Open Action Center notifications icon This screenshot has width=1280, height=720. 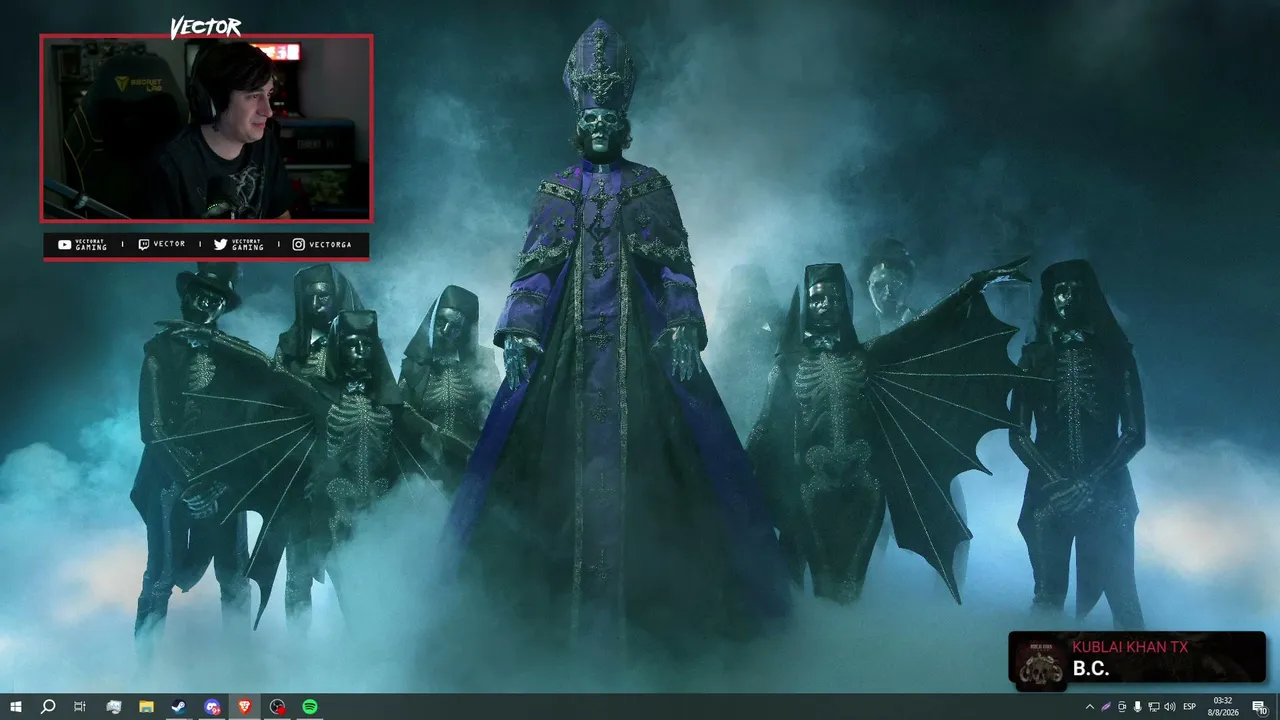click(1260, 707)
